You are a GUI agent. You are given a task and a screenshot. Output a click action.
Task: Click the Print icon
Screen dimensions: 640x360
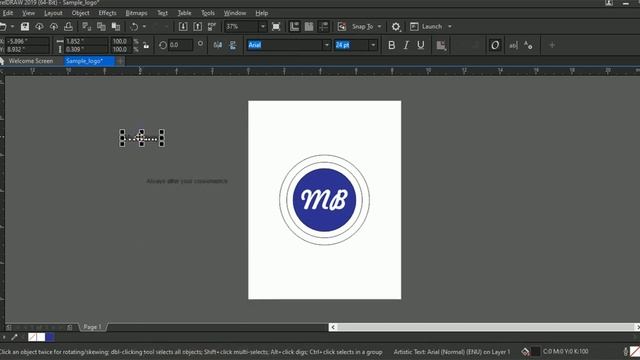68,27
